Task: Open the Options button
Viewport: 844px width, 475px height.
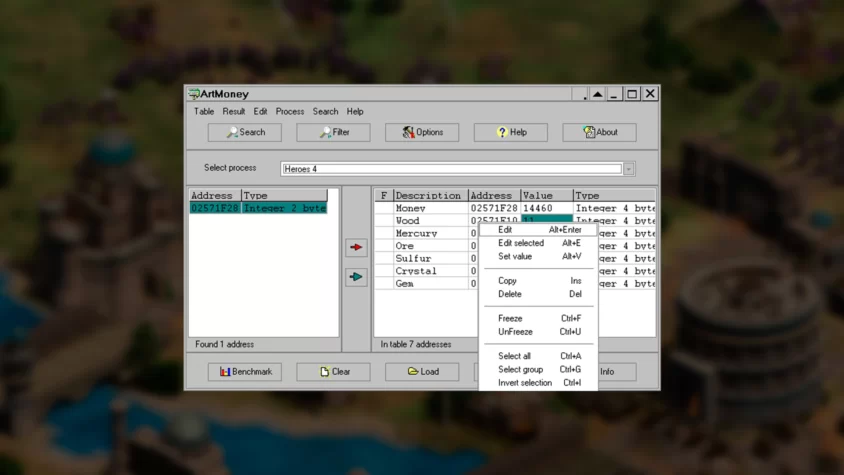Action: [422, 132]
